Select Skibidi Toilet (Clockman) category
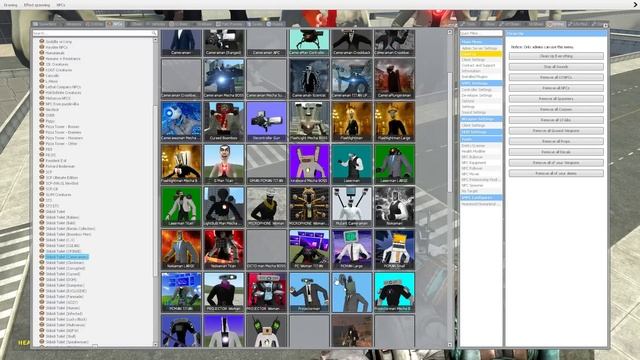The image size is (640, 360). coord(65,262)
